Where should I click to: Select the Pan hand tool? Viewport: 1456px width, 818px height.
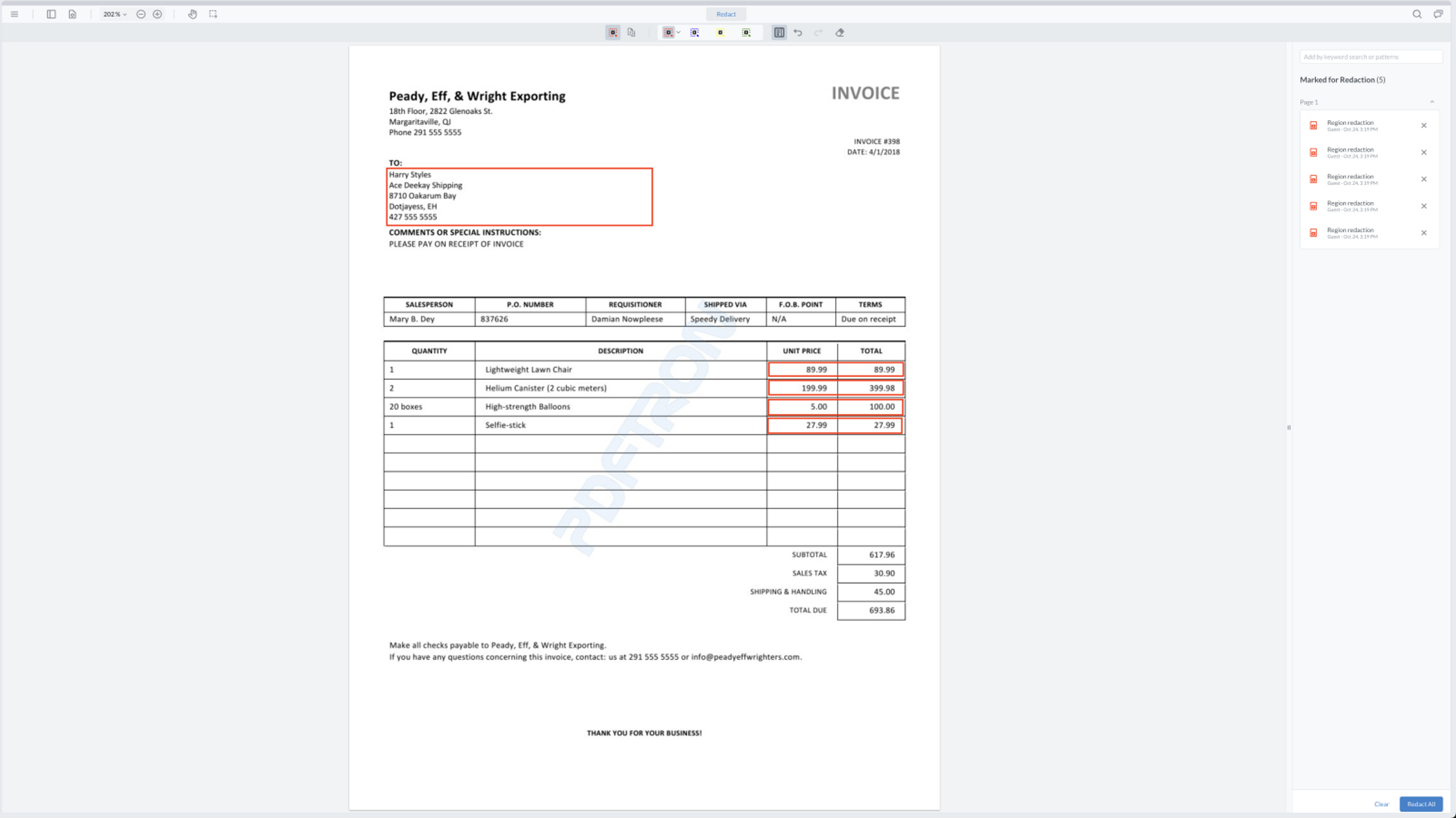click(193, 14)
